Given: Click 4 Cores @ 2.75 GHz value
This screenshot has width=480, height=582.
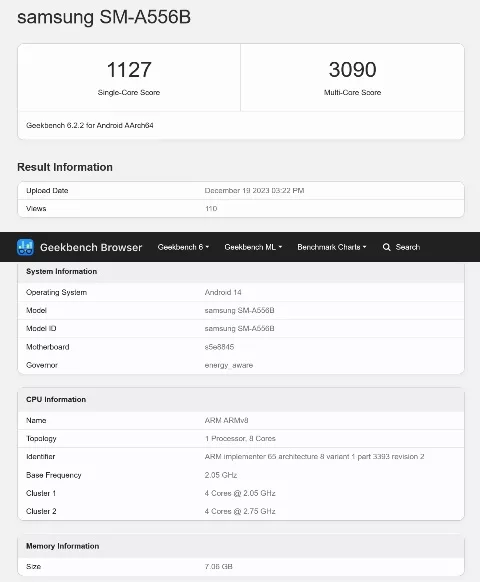Looking at the screenshot, I should 240,511.
